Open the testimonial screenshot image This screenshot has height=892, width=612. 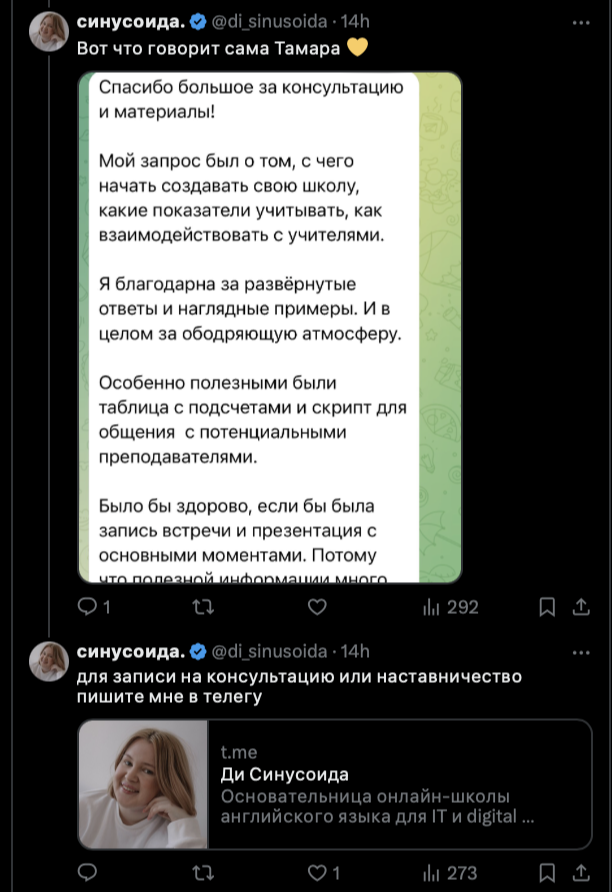click(x=270, y=327)
